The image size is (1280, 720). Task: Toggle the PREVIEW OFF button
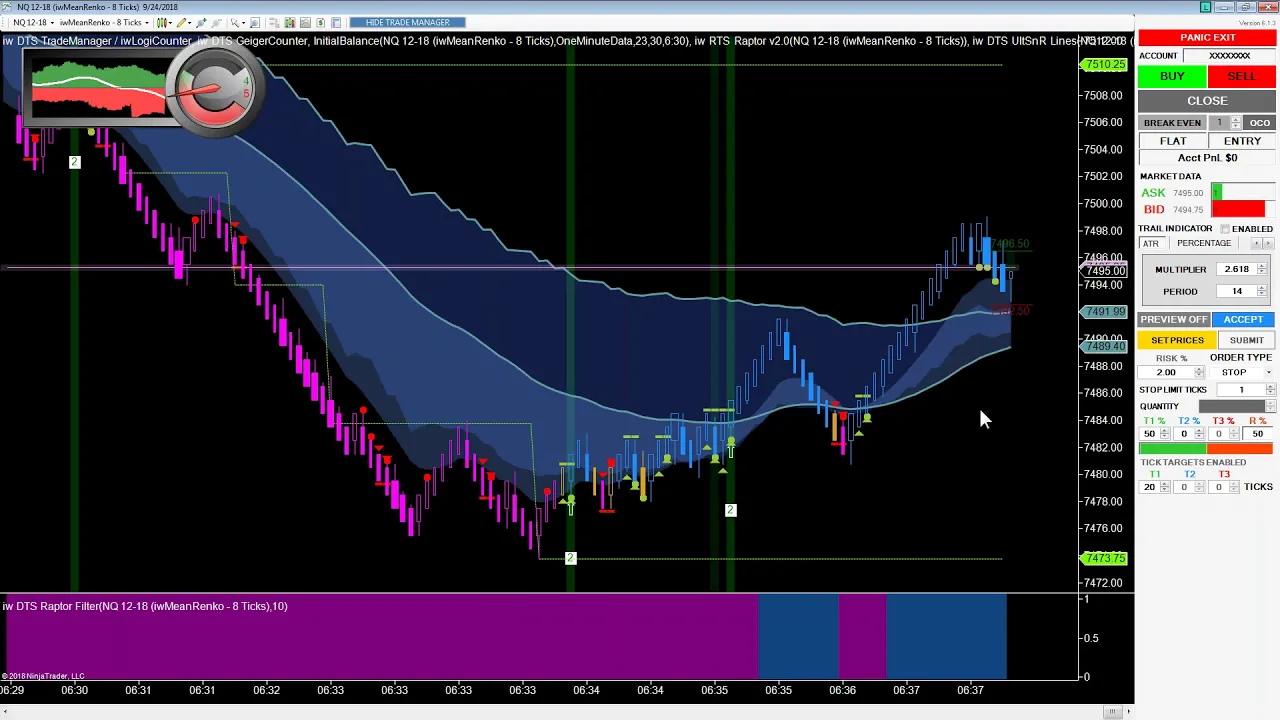point(1174,319)
